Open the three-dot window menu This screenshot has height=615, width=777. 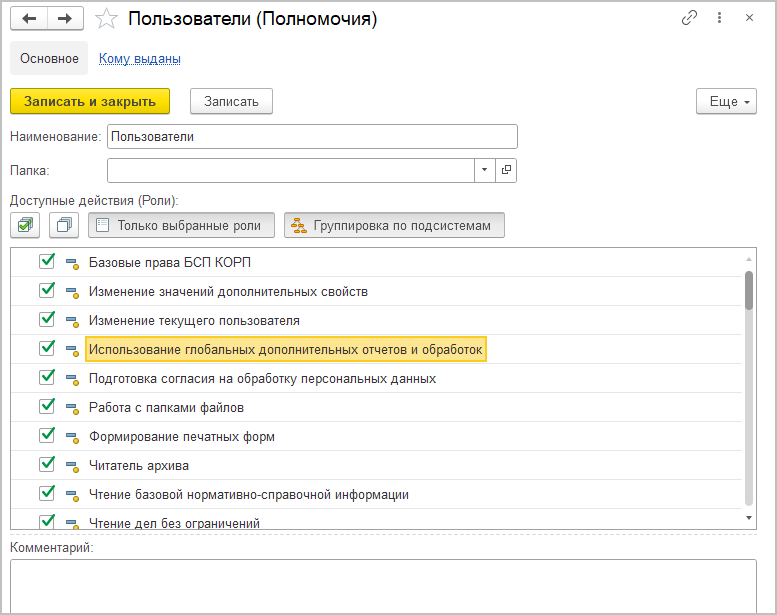pyautogui.click(x=720, y=18)
